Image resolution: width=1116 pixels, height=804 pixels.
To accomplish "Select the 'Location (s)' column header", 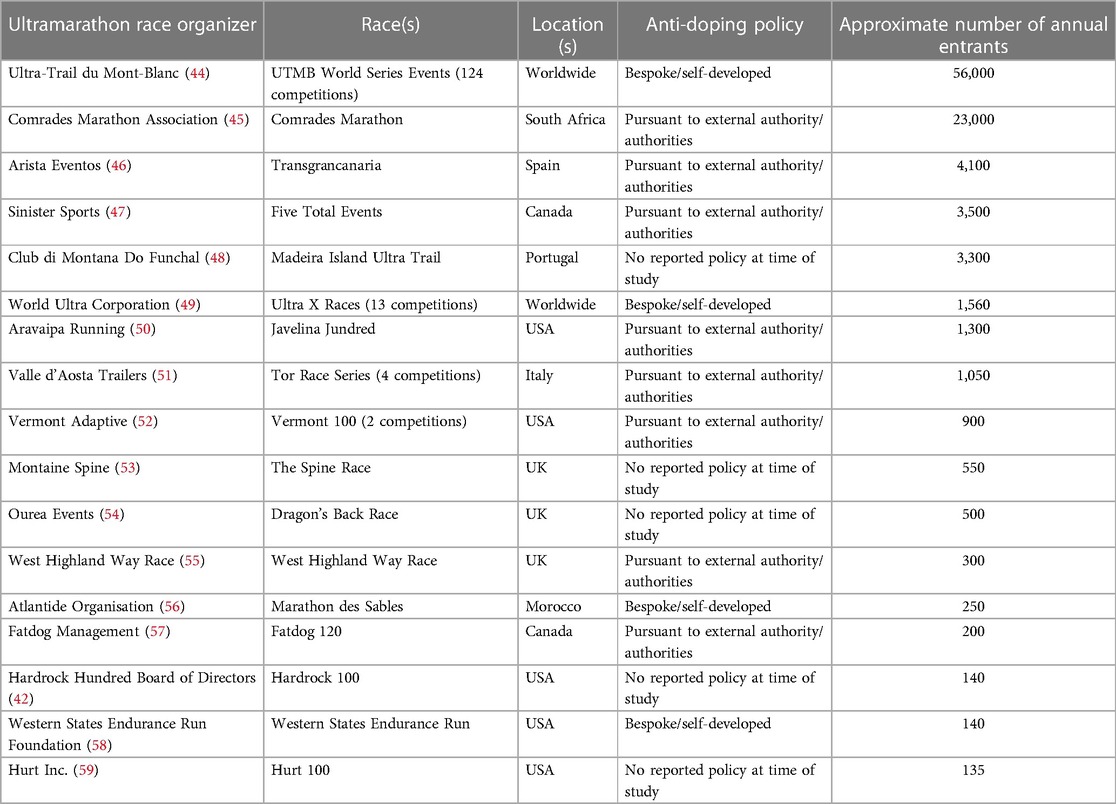I will point(568,30).
